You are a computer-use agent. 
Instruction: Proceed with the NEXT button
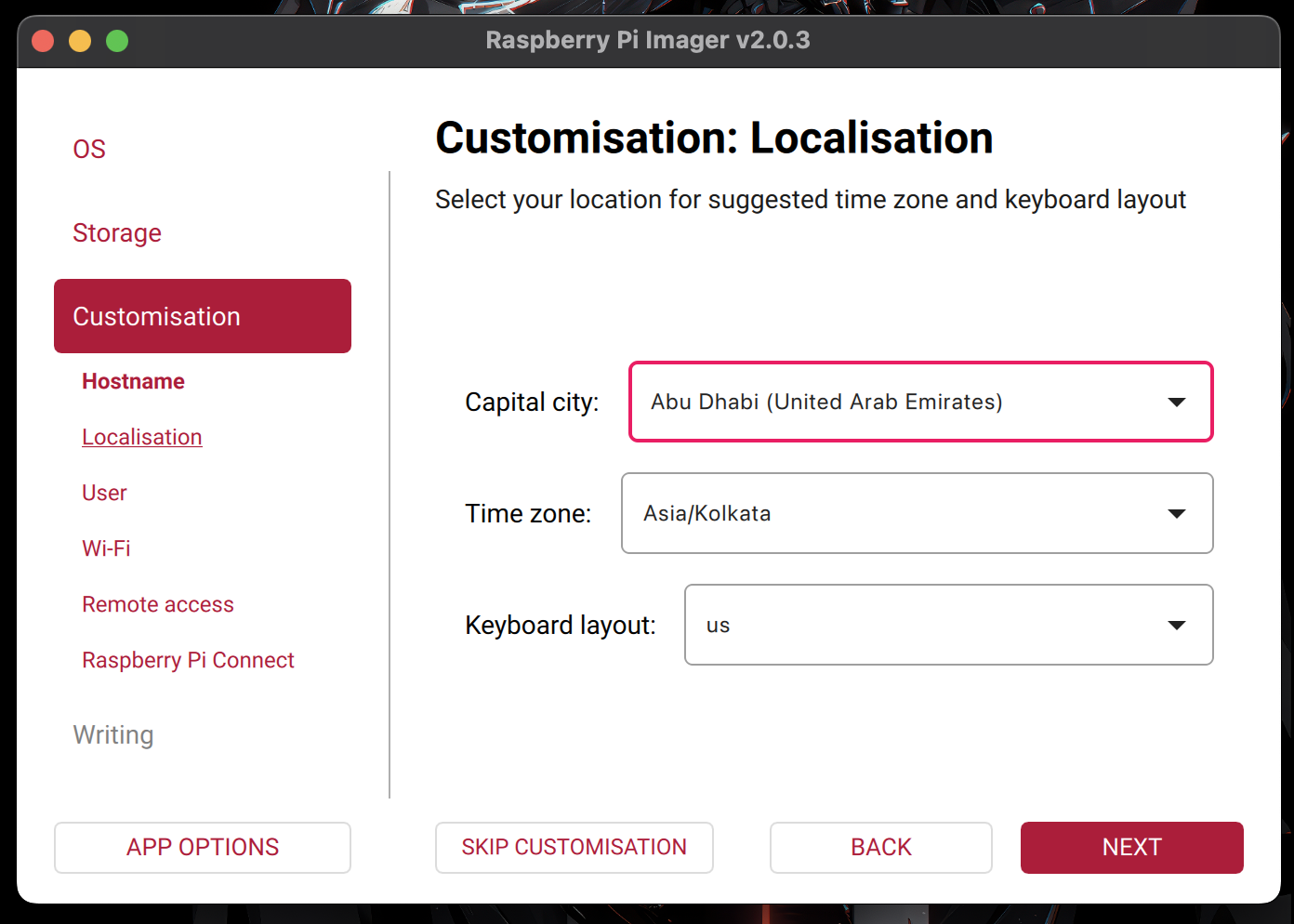(x=1132, y=848)
